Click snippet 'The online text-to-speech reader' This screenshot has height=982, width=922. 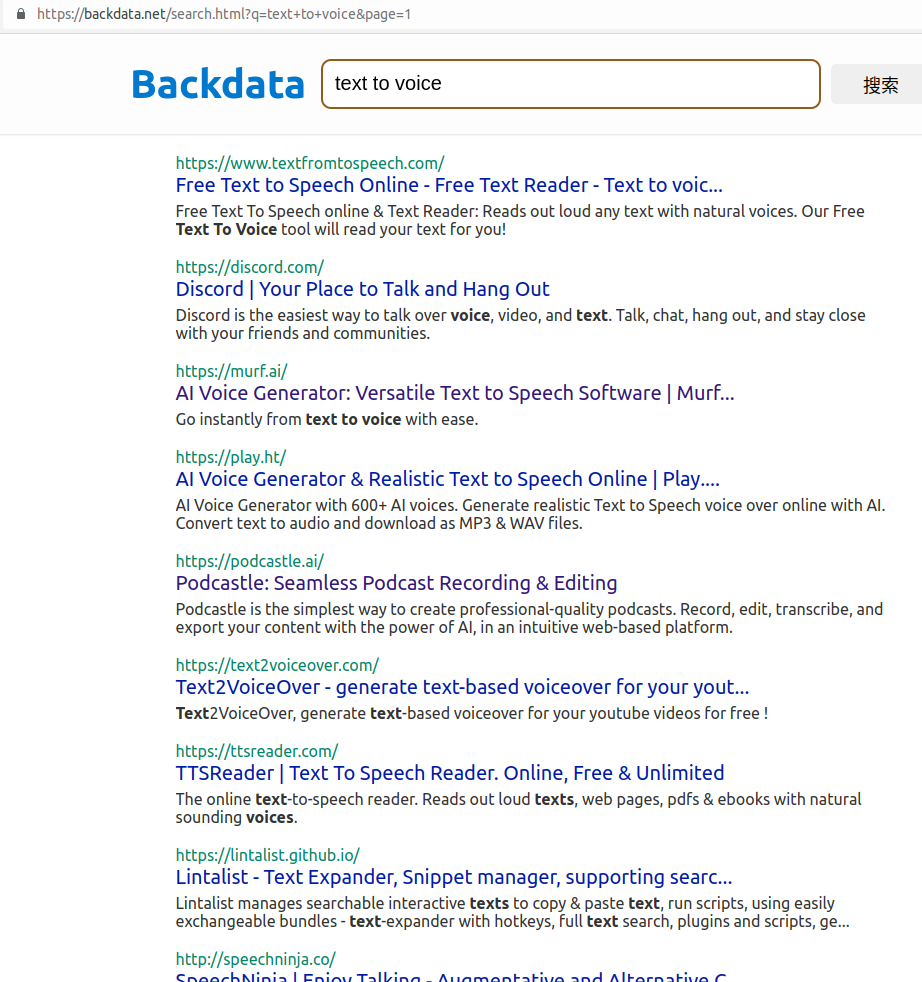[519, 809]
